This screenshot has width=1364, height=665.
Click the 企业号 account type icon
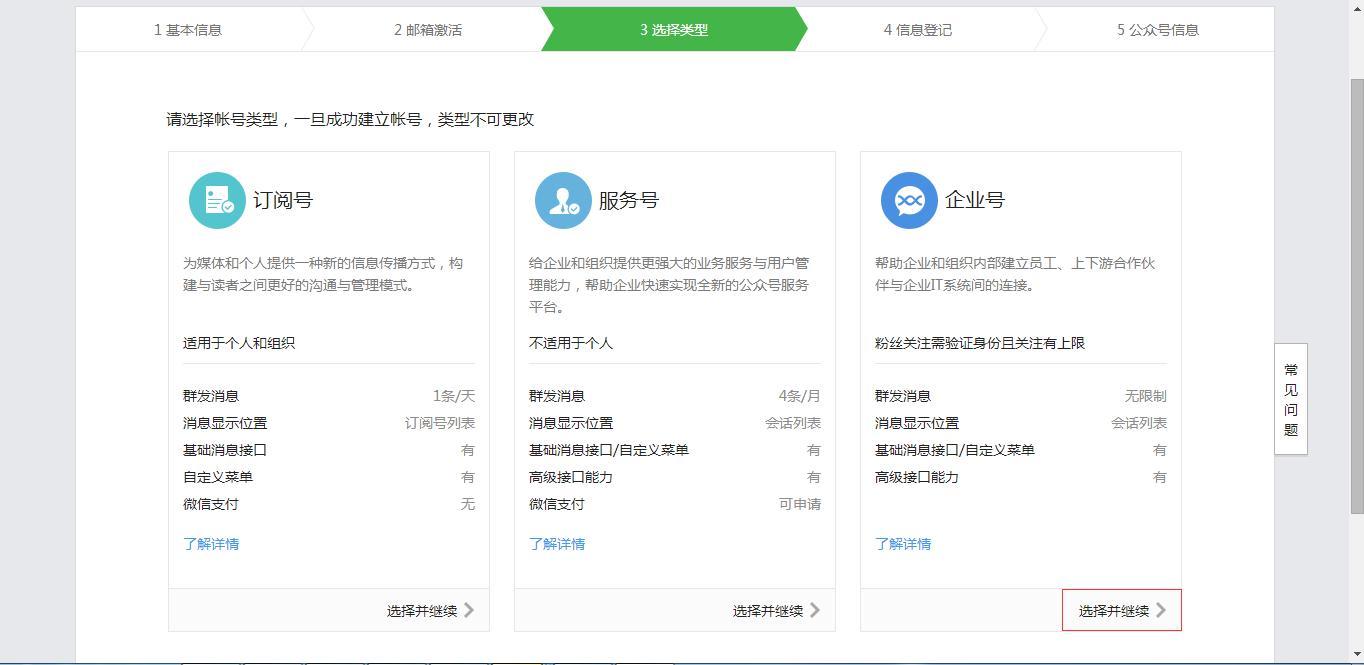tap(909, 200)
